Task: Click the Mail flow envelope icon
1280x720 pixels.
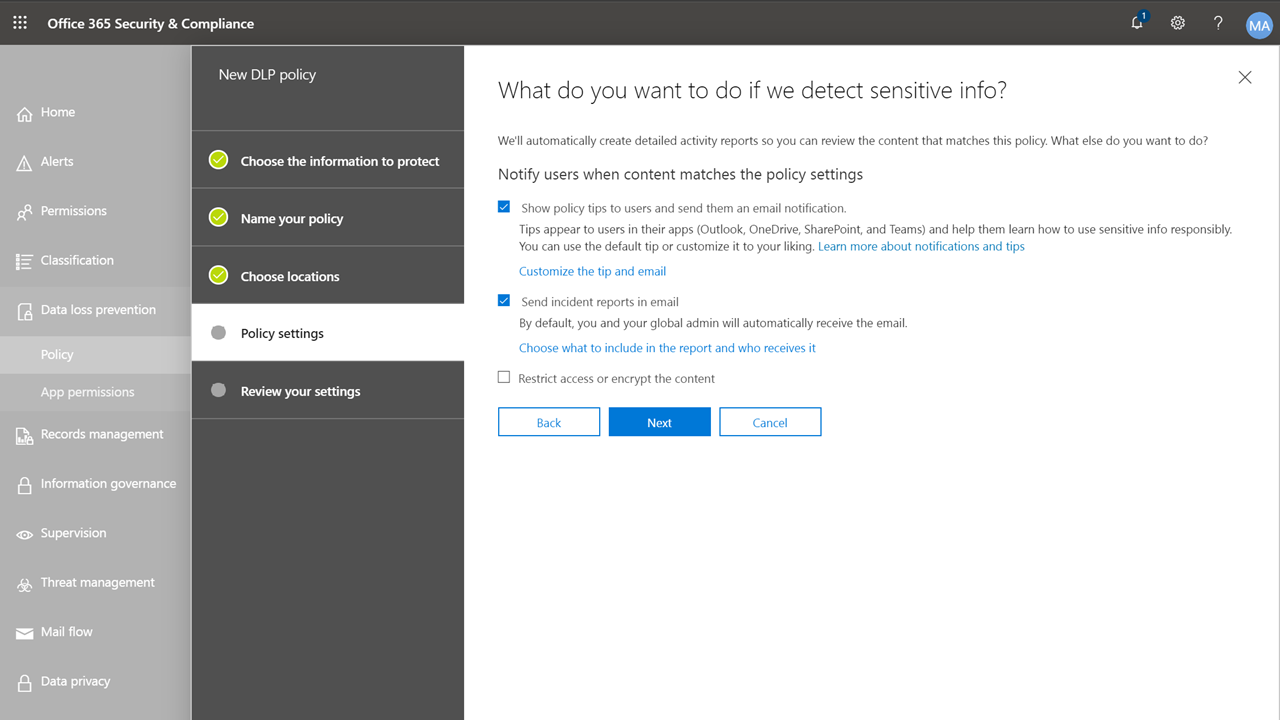Action: click(25, 633)
